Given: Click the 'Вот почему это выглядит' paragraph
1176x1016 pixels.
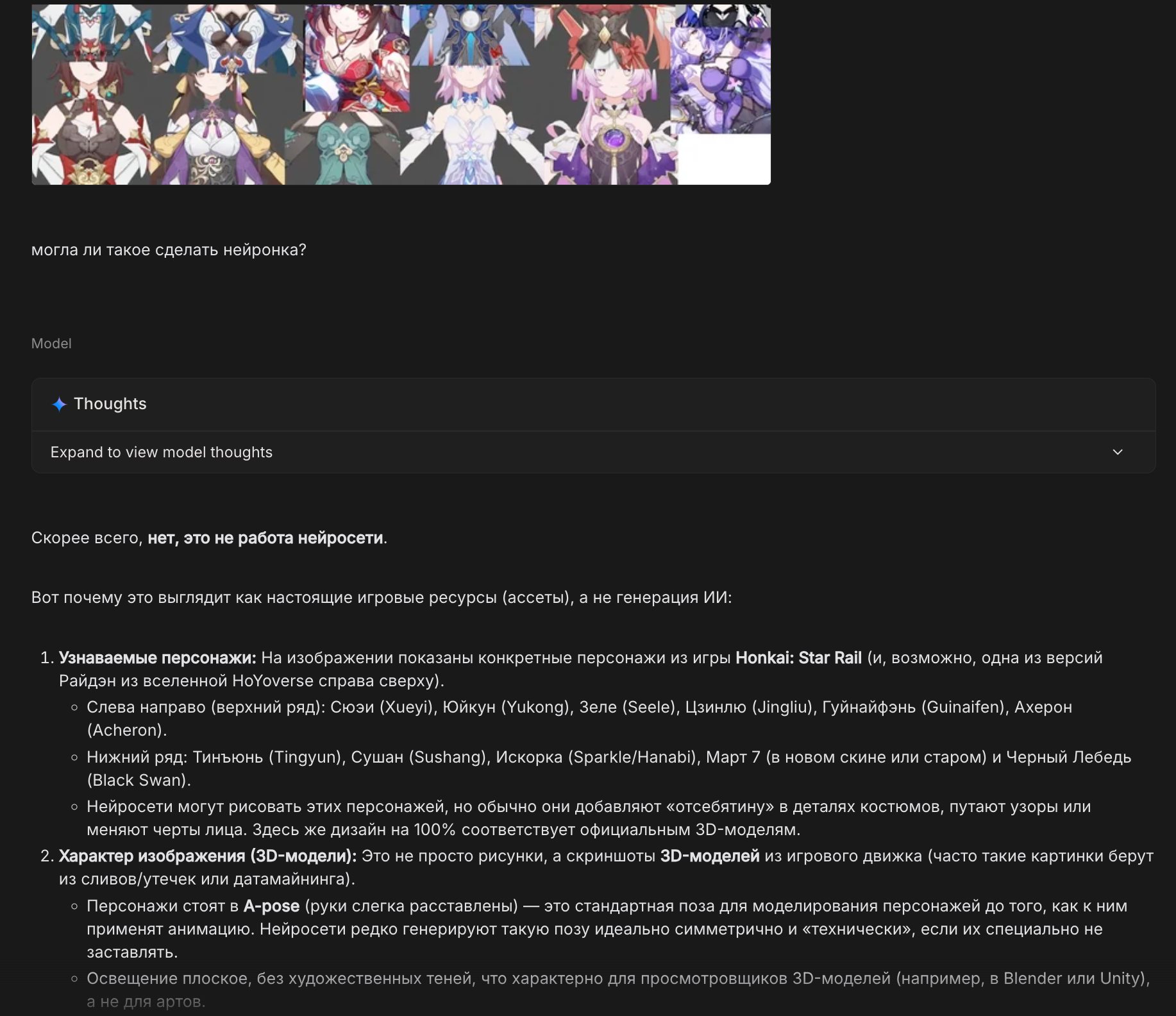Looking at the screenshot, I should [382, 597].
